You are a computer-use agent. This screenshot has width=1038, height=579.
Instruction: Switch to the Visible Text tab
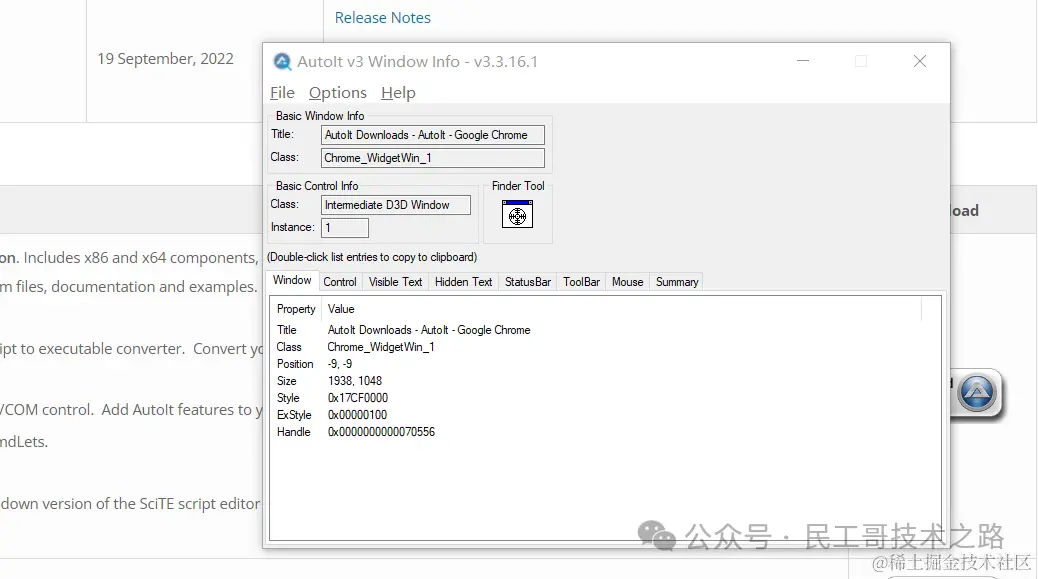[395, 282]
